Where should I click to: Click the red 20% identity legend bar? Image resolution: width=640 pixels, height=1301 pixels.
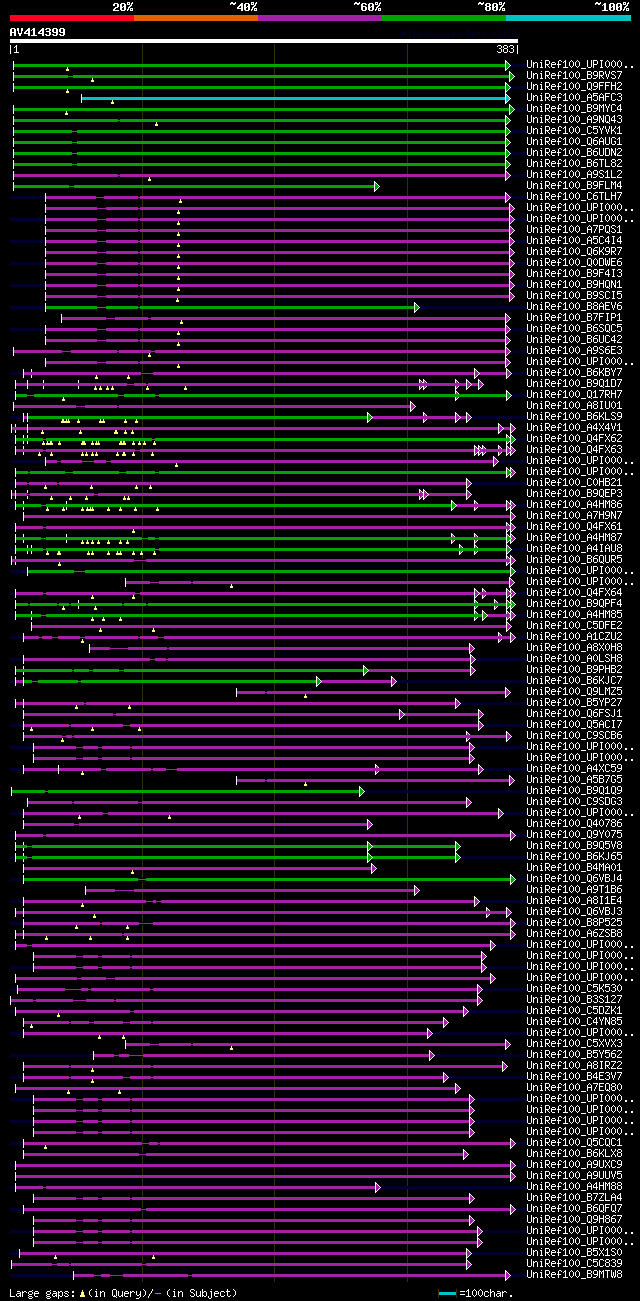pos(71,18)
